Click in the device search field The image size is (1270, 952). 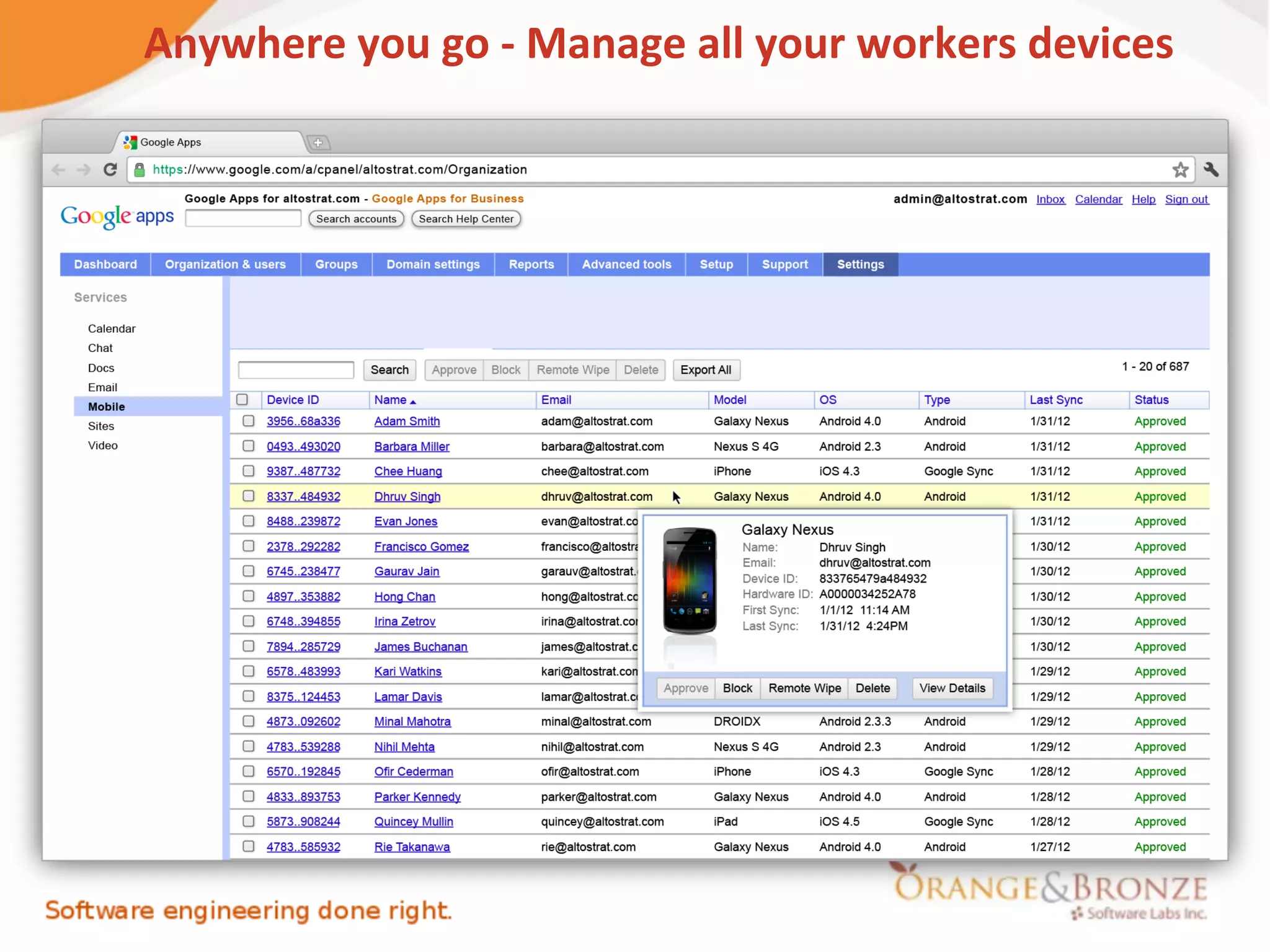coord(296,370)
